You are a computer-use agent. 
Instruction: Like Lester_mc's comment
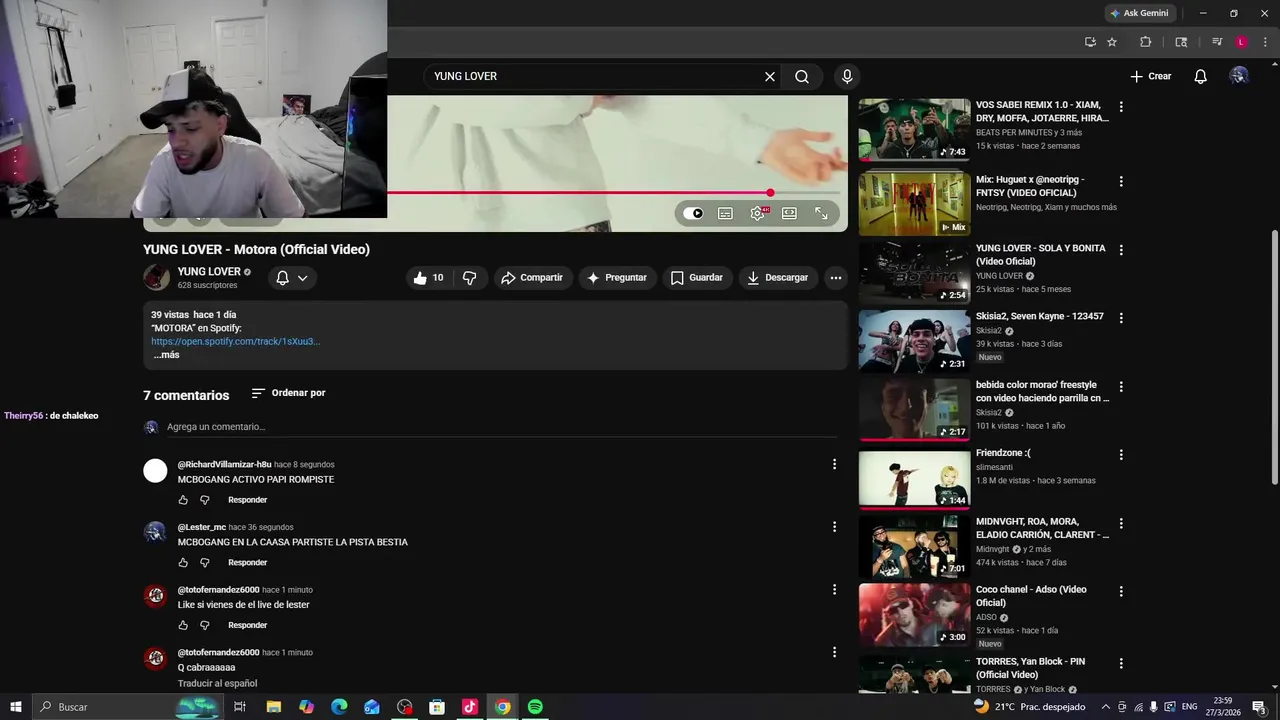(x=183, y=563)
